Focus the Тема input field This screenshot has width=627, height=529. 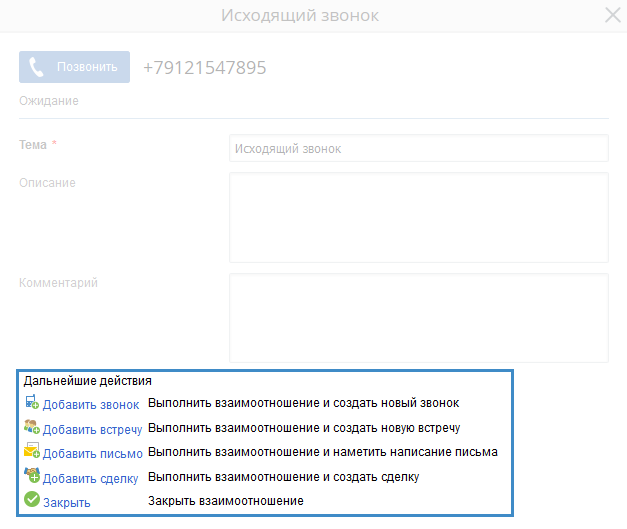(418, 148)
